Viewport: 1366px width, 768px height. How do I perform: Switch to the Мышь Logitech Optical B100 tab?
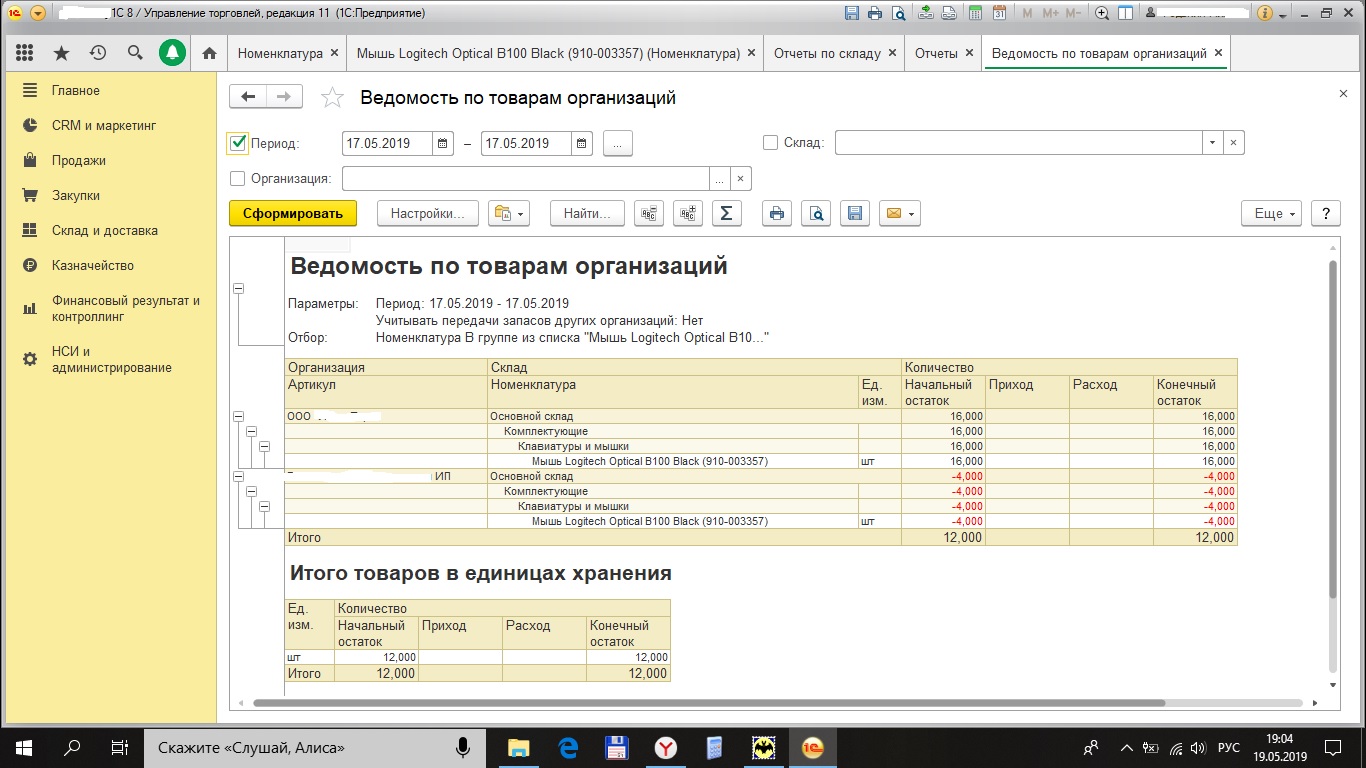(x=547, y=53)
